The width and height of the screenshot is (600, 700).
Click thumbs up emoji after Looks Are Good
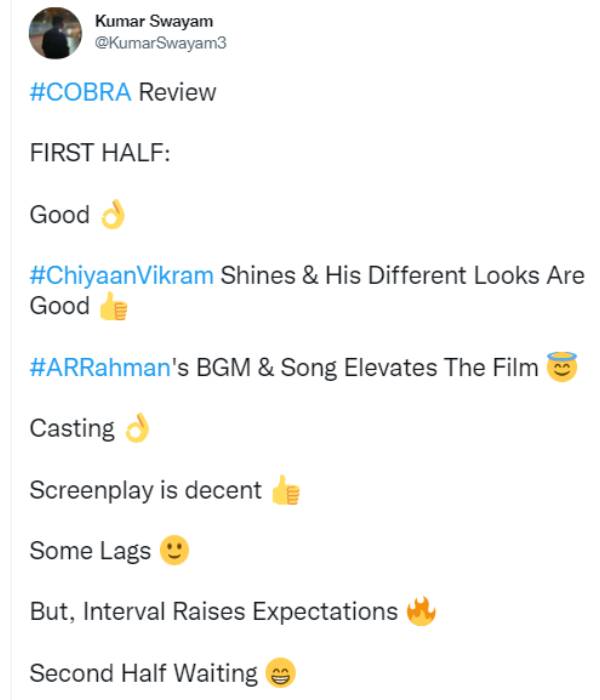(114, 308)
